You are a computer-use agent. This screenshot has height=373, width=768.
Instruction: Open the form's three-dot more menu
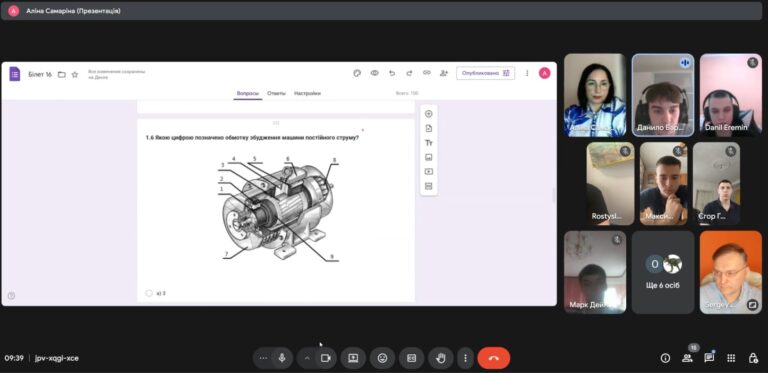[527, 73]
